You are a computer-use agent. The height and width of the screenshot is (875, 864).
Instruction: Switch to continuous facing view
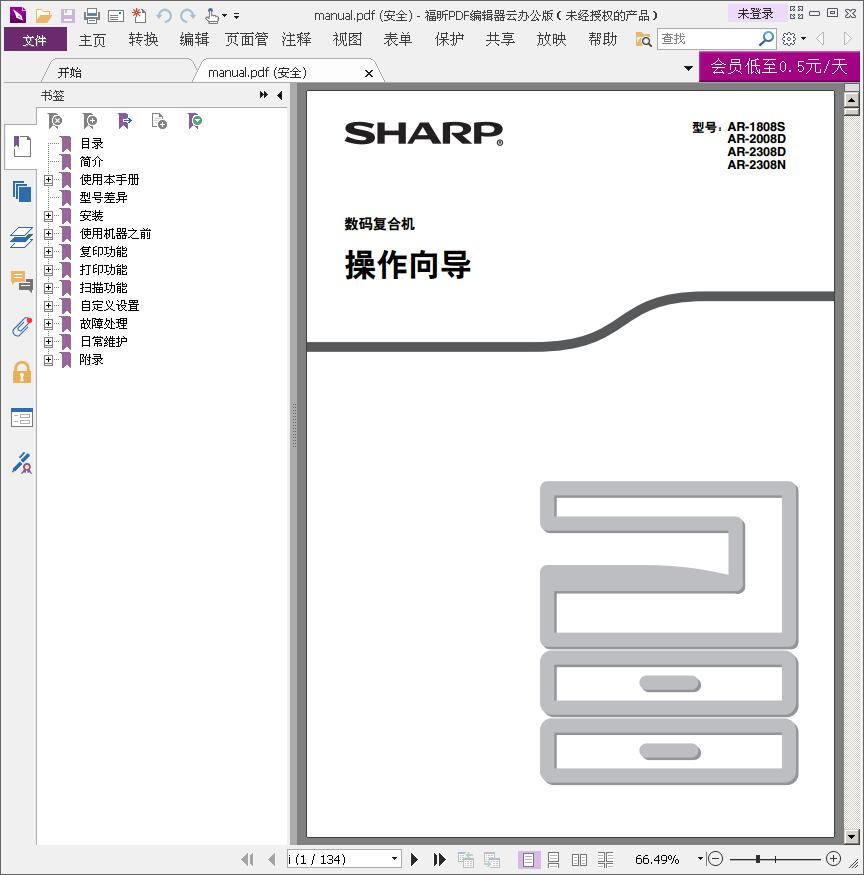pyautogui.click(x=605, y=859)
